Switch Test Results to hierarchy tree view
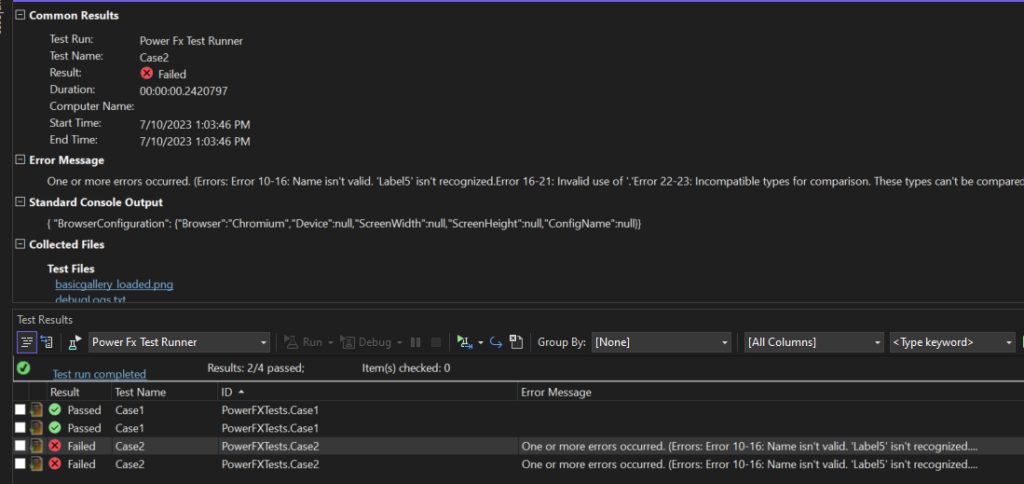1024x484 pixels. click(x=46, y=342)
